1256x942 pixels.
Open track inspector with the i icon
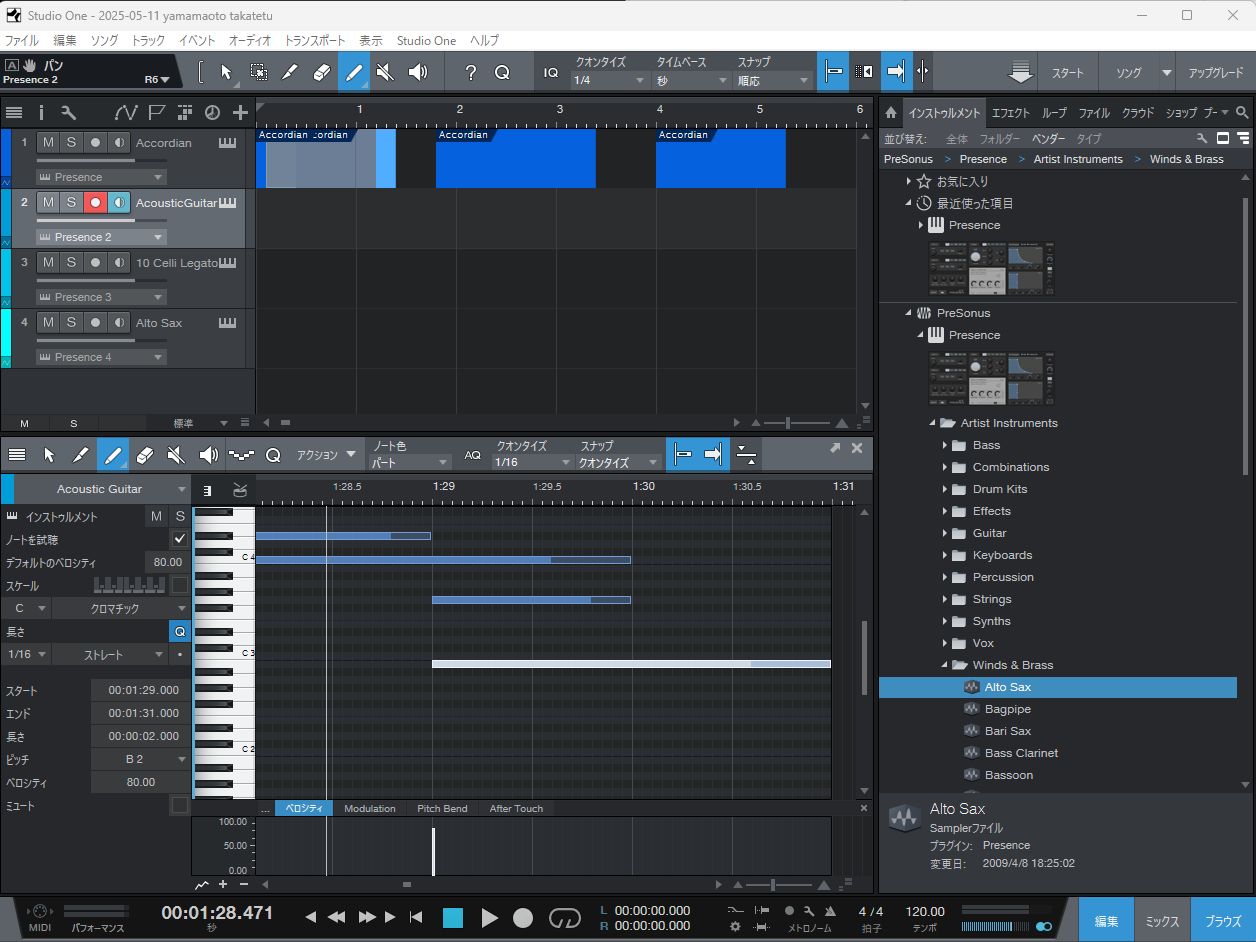tap(41, 112)
